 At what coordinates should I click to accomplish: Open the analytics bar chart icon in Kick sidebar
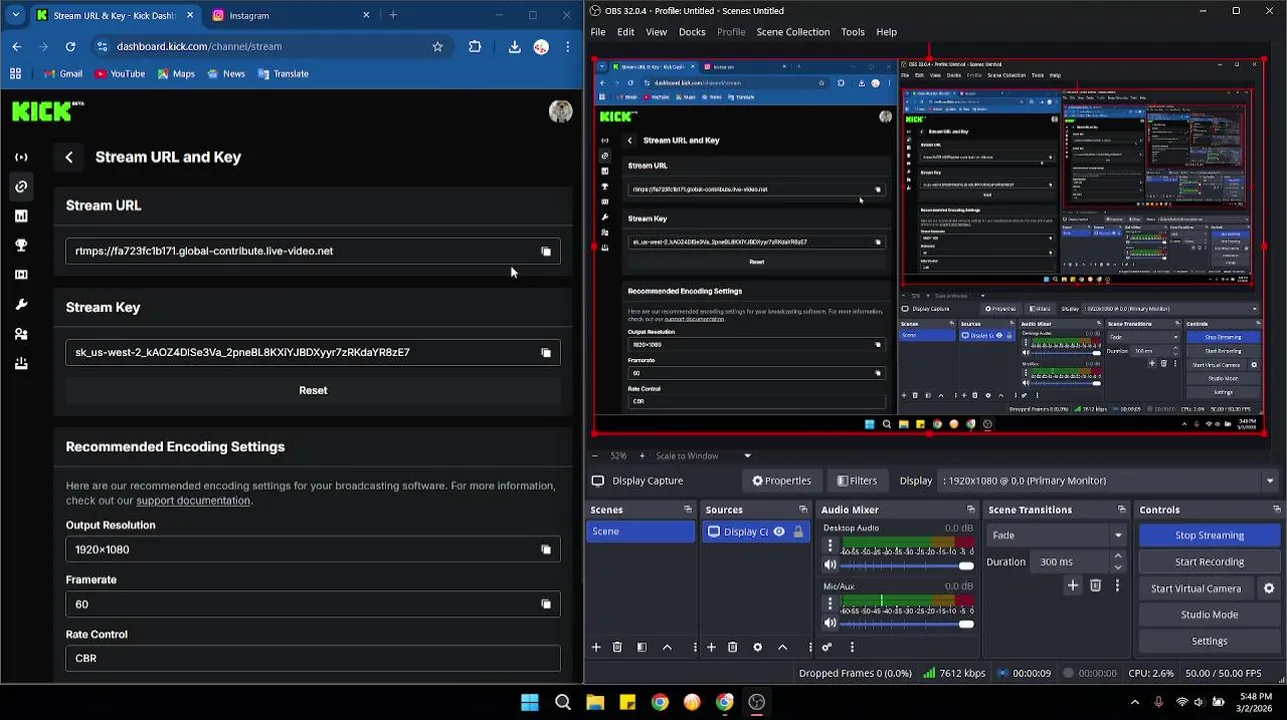(x=21, y=216)
